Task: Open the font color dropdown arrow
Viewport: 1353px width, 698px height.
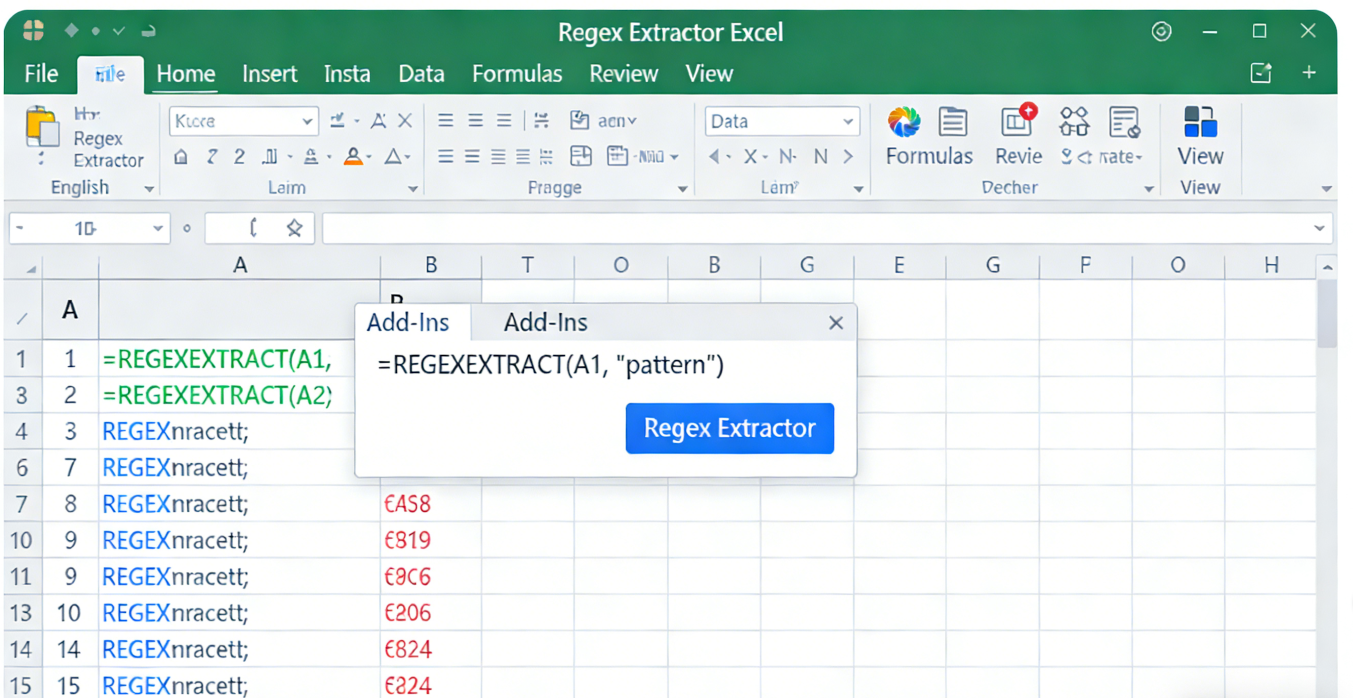Action: [x=369, y=157]
